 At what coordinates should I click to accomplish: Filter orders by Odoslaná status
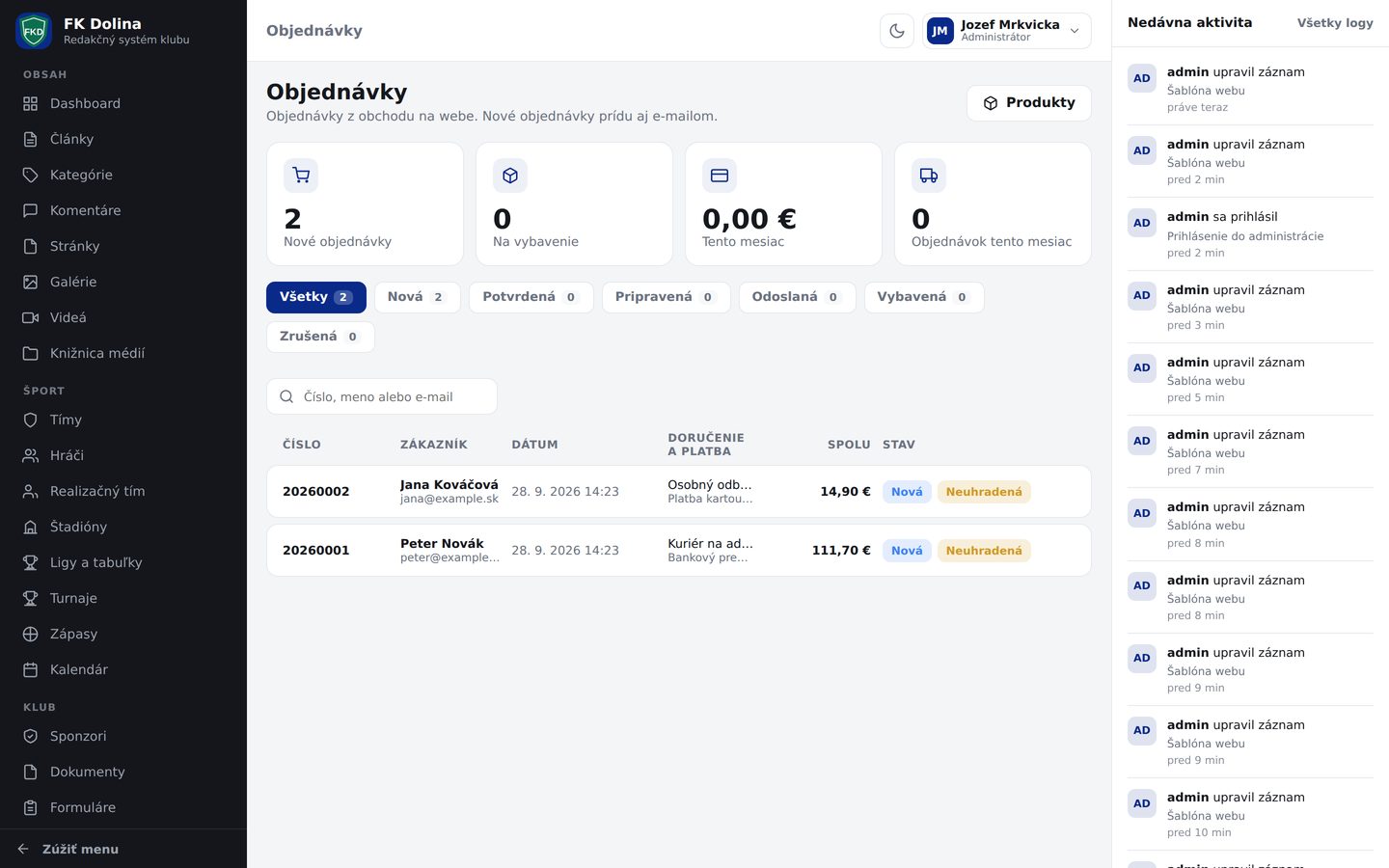pyautogui.click(x=797, y=297)
